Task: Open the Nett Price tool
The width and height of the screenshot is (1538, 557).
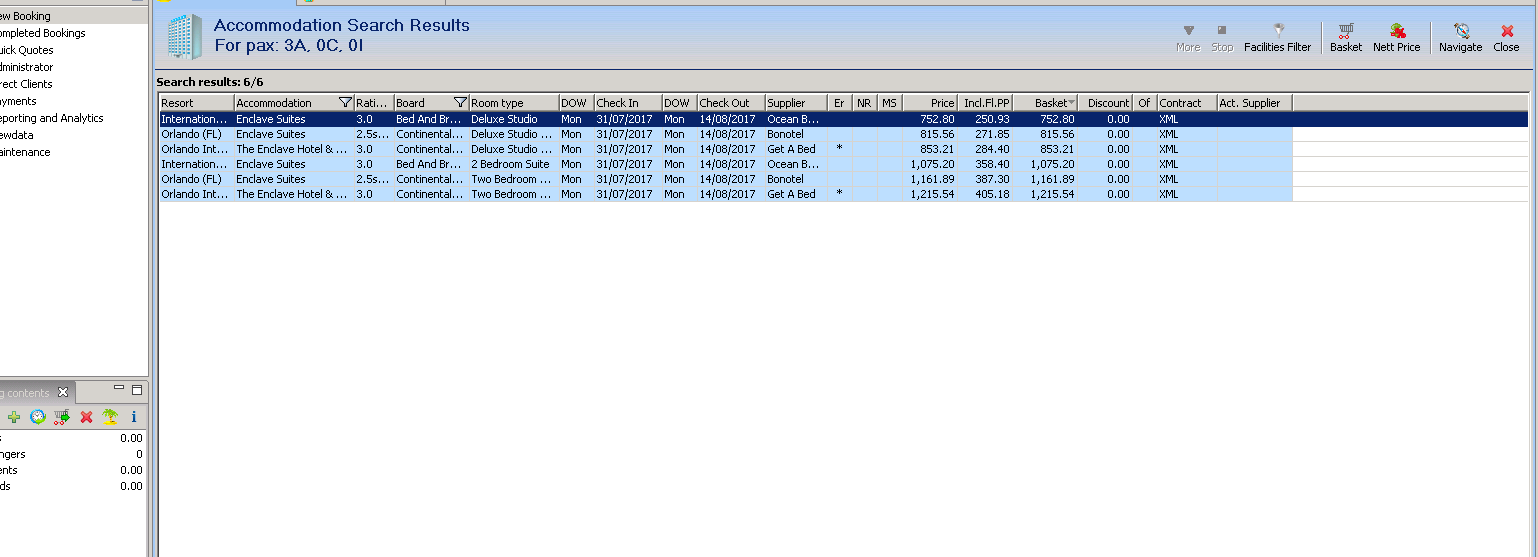Action: tap(1396, 38)
